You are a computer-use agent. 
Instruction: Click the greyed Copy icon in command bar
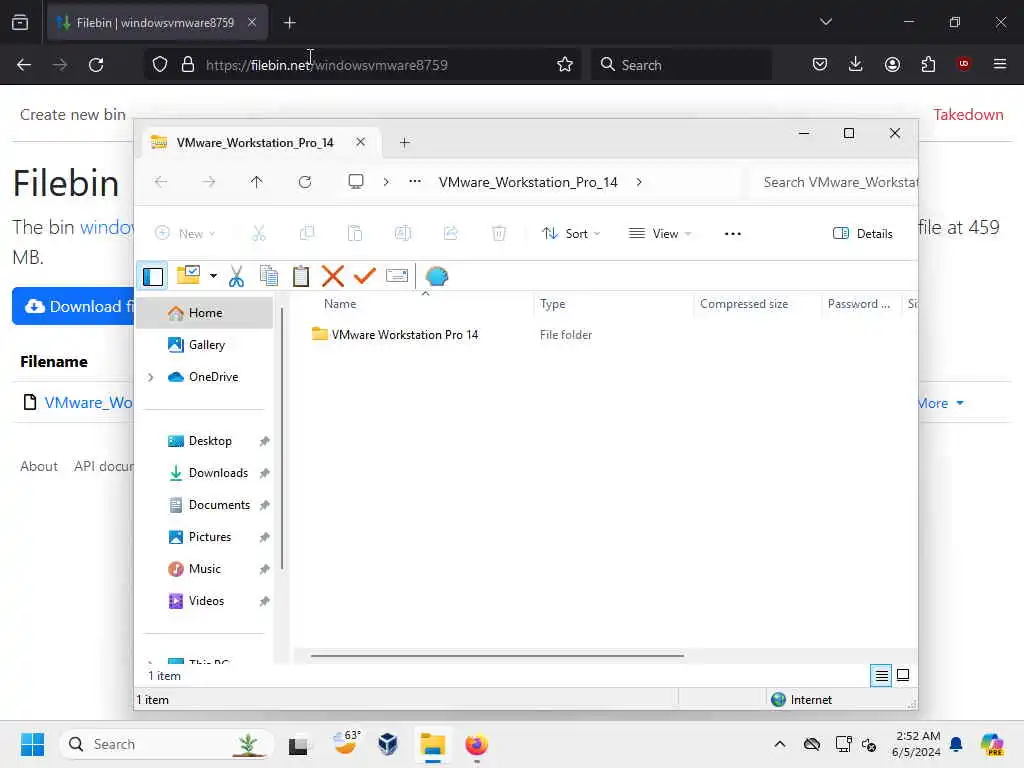(306, 233)
